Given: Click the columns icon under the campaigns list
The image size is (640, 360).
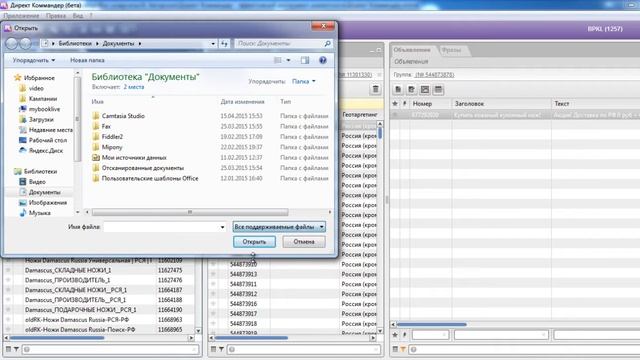Looking at the screenshot, I should (8, 349).
